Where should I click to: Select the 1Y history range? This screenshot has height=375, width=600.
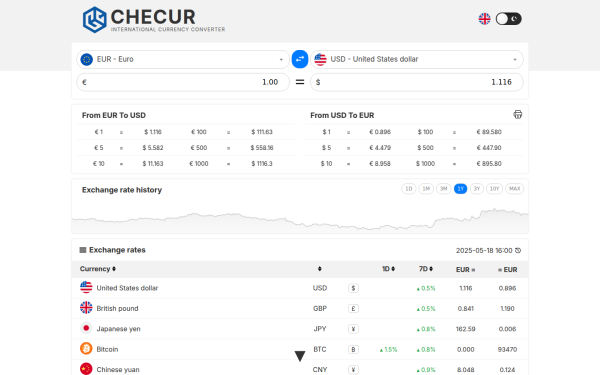460,189
